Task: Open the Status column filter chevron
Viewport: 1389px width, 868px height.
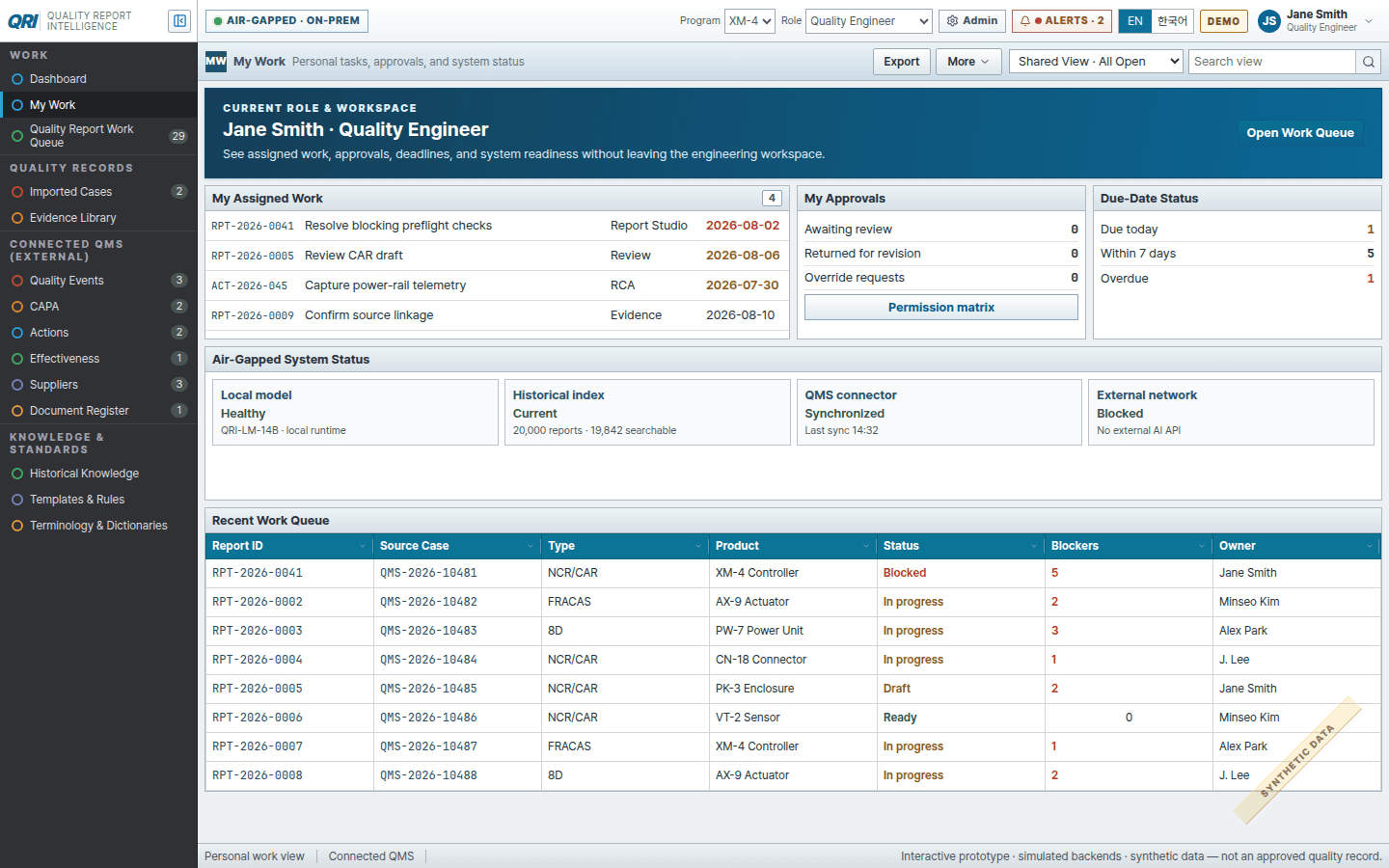Action: 1034,546
